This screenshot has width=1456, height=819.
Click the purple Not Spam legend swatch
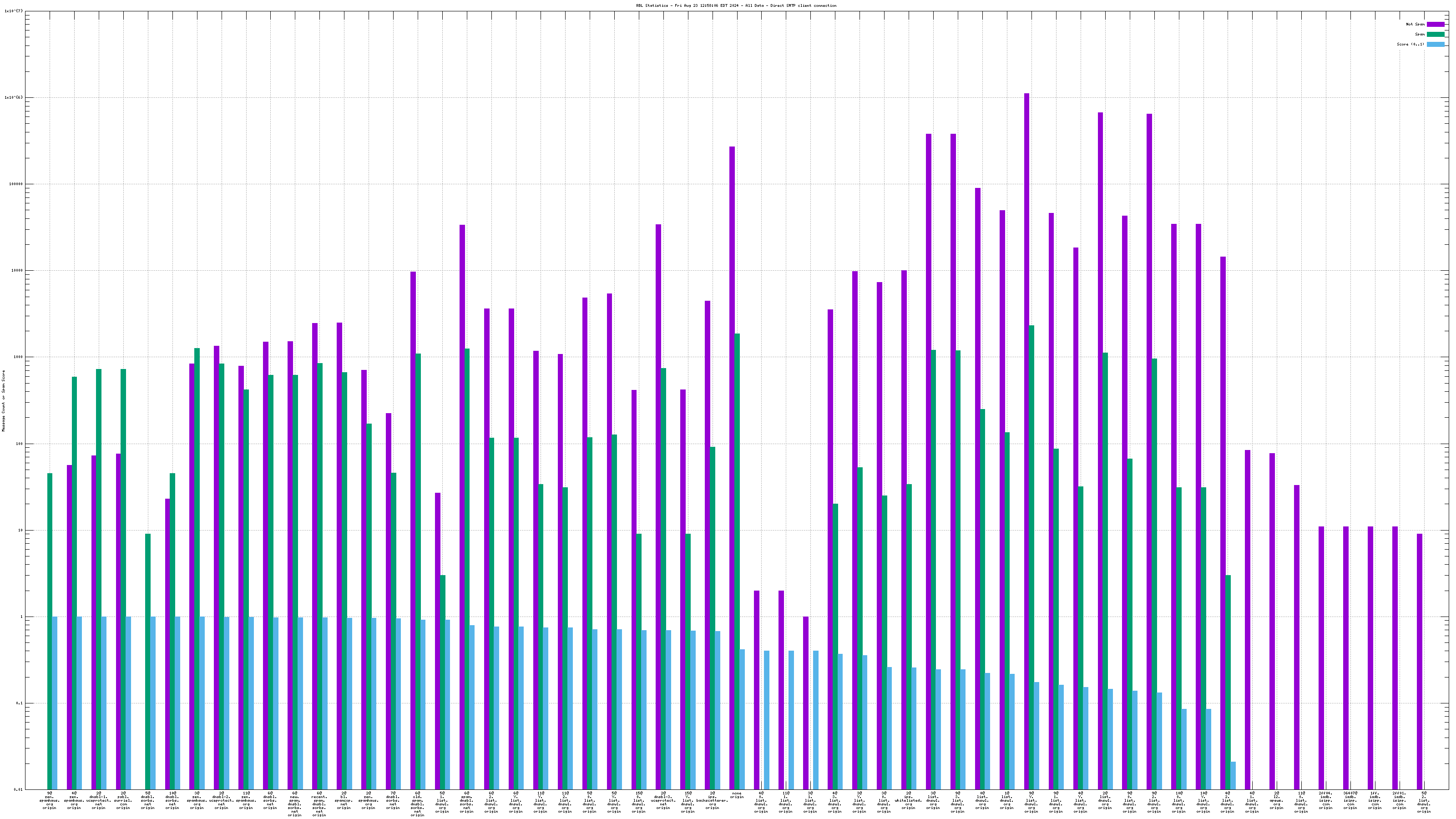click(x=1435, y=24)
